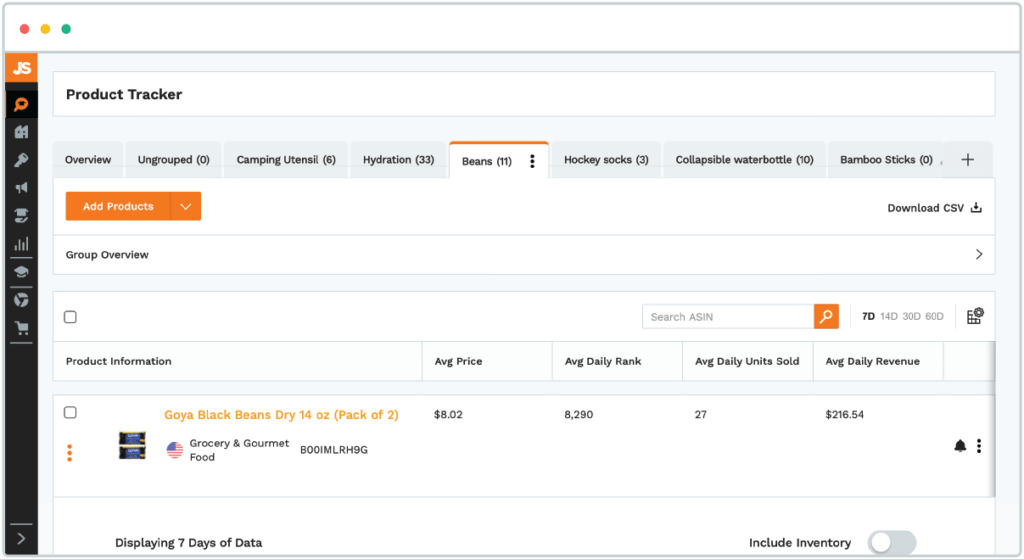Open the Add Products dropdown arrow
Screen dimensions: 1024x559
(185, 207)
